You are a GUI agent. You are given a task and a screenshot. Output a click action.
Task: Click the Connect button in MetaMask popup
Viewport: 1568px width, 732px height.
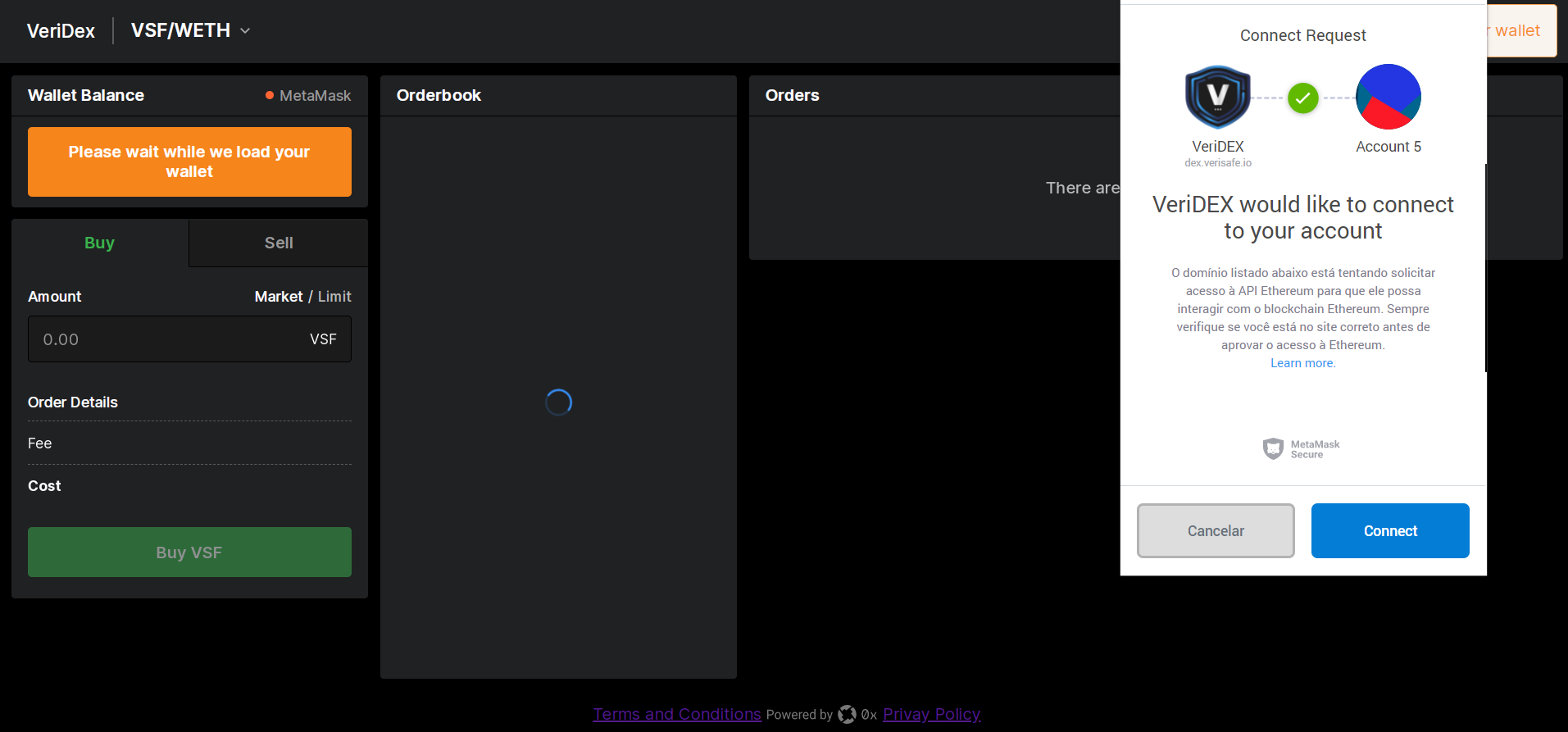click(1390, 531)
